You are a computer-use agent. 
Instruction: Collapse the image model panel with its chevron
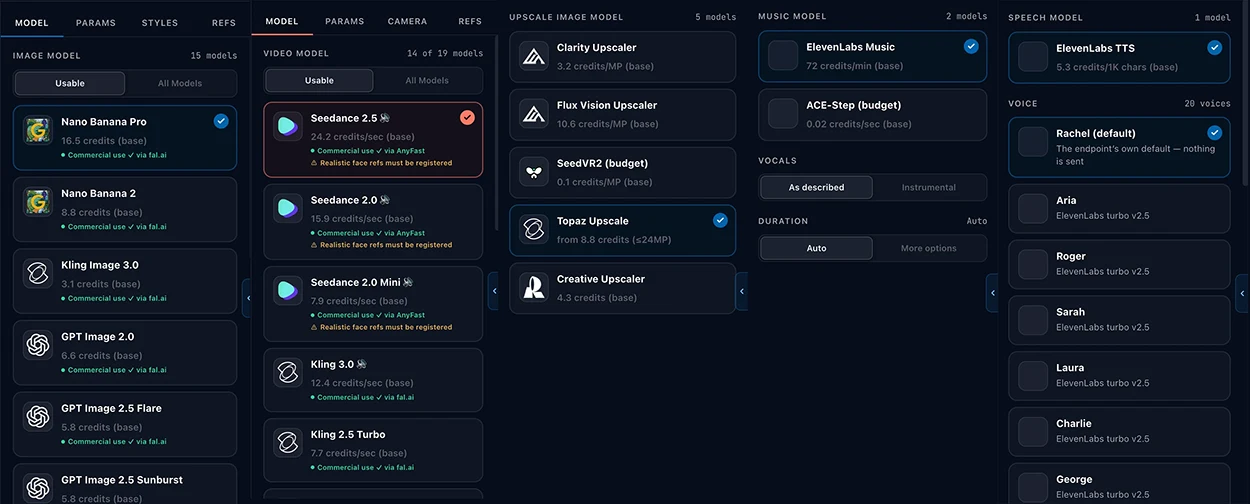click(248, 297)
